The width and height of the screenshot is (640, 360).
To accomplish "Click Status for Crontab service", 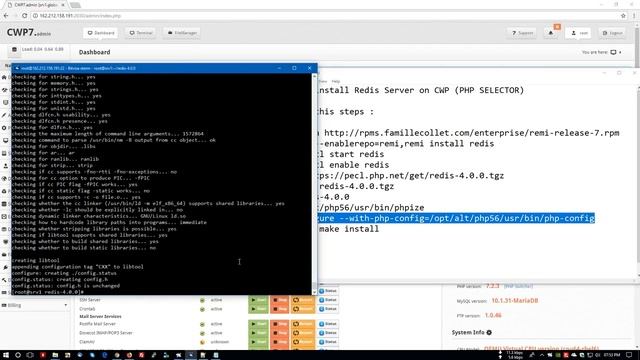I will pyautogui.click(x=327, y=309).
